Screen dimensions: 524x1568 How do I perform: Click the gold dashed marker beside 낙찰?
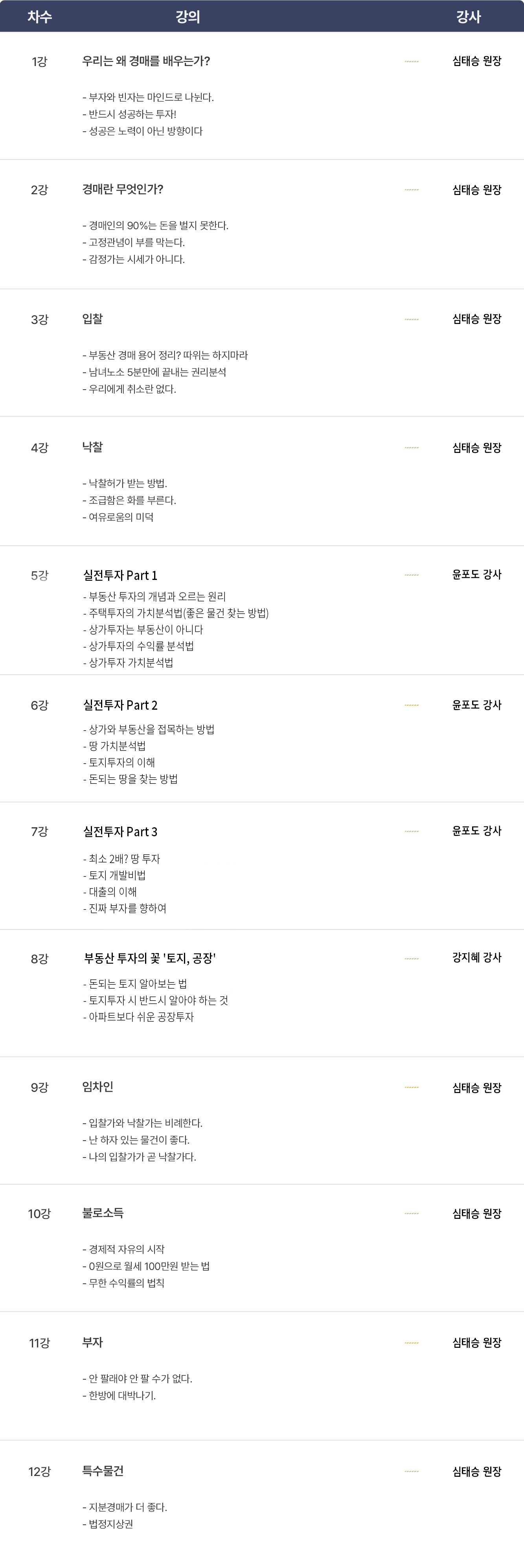pos(412,448)
